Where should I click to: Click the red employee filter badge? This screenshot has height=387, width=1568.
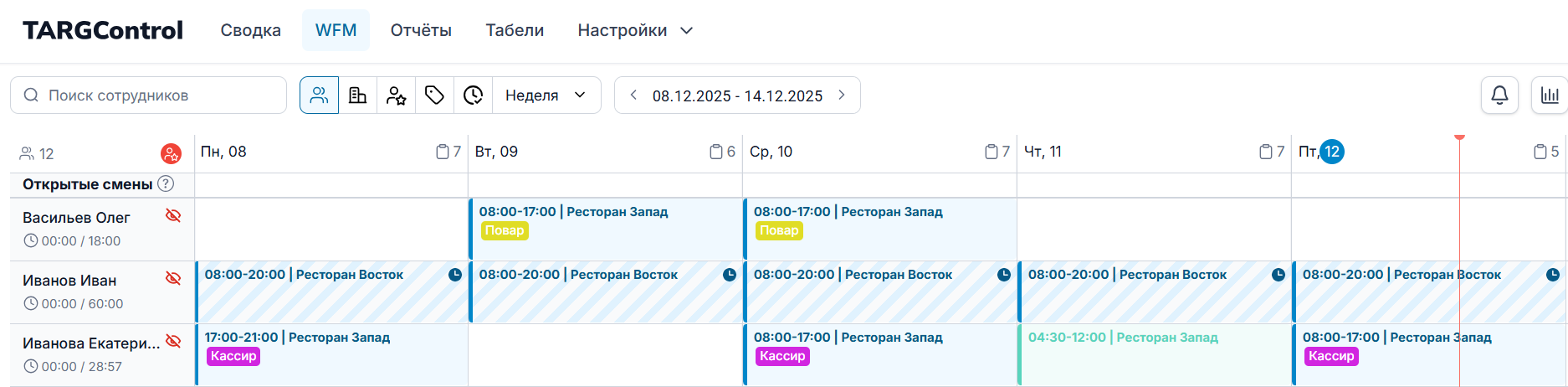pyautogui.click(x=171, y=154)
